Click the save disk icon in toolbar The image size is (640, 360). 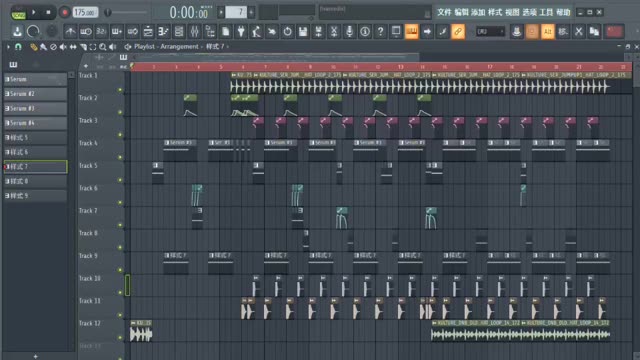pyautogui.click(x=303, y=31)
